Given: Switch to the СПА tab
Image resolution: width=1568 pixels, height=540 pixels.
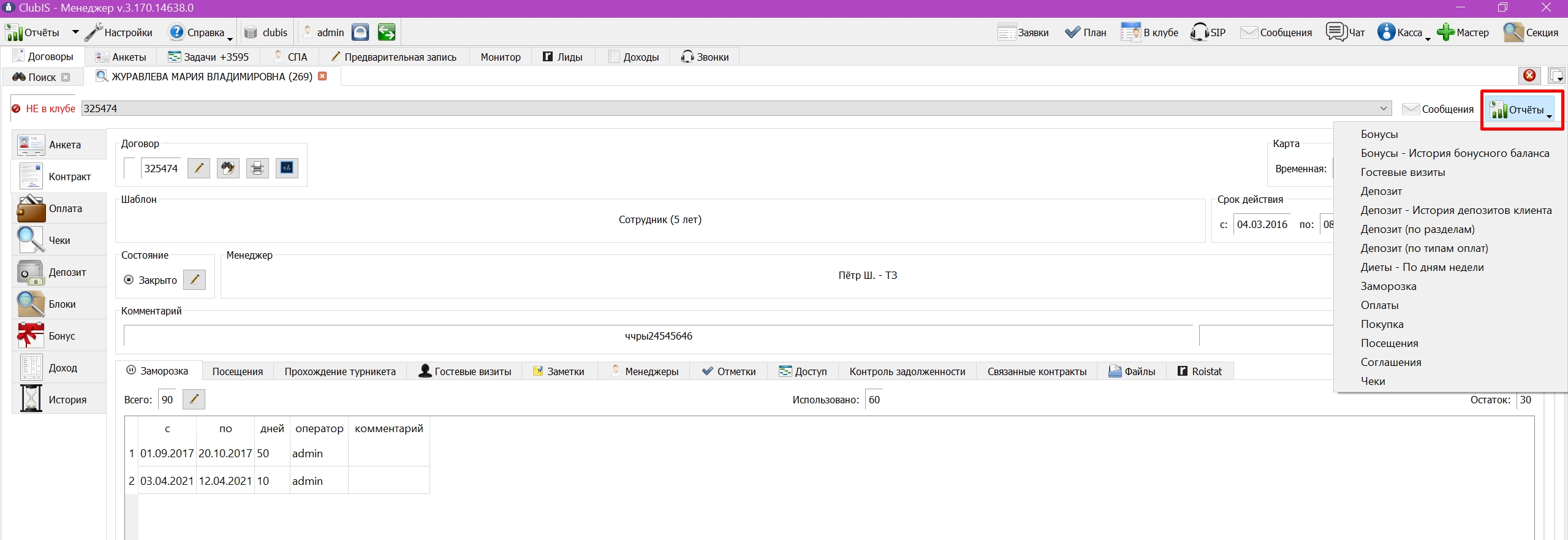Looking at the screenshot, I should (290, 57).
